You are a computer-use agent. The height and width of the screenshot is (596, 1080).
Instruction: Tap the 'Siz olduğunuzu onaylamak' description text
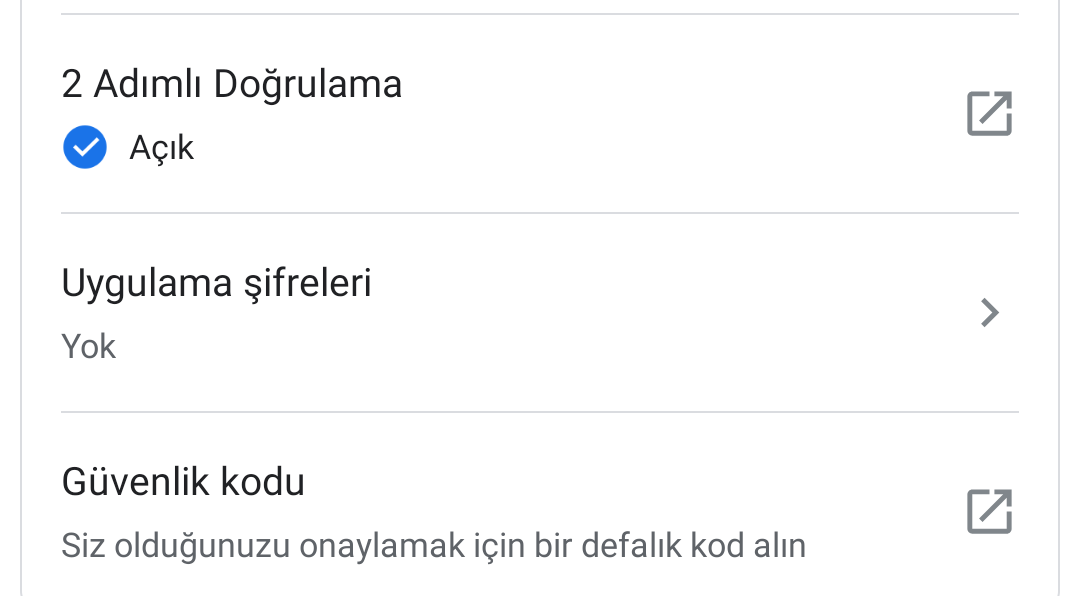pyautogui.click(x=433, y=546)
